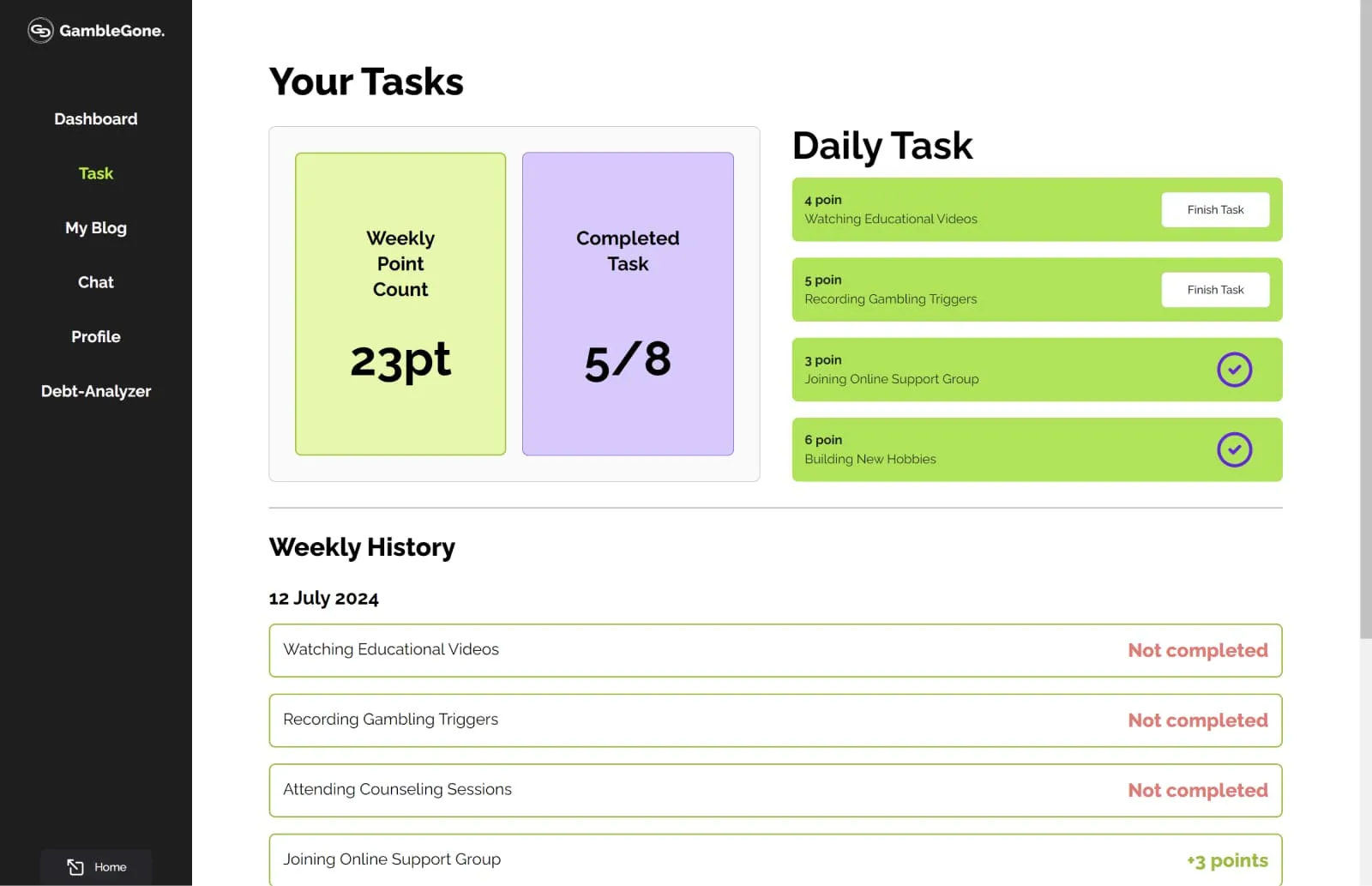This screenshot has height=886, width=1372.
Task: Click the Completed Task 5/8 card
Action: tap(628, 304)
